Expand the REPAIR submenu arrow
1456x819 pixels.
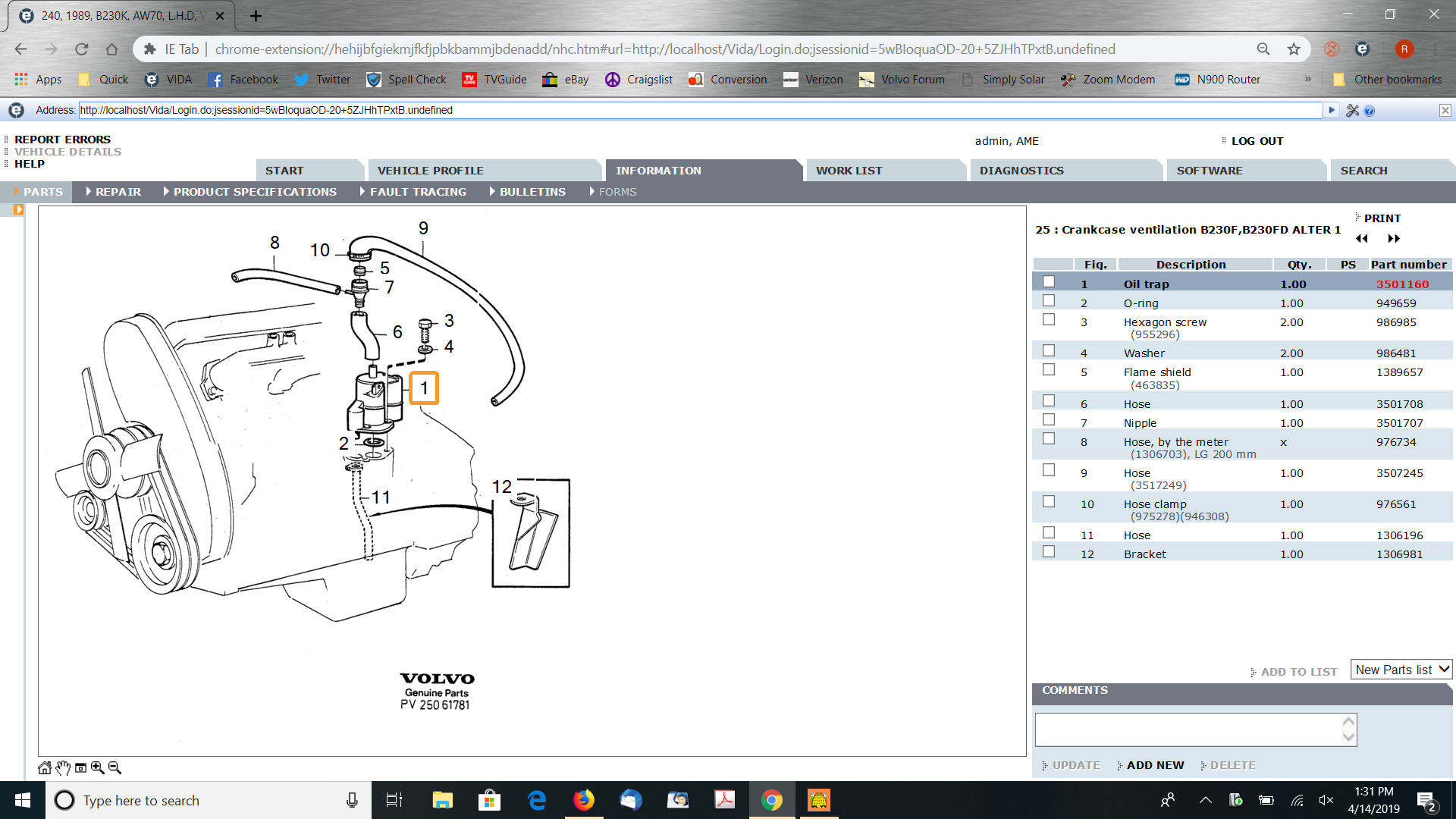[x=89, y=192]
